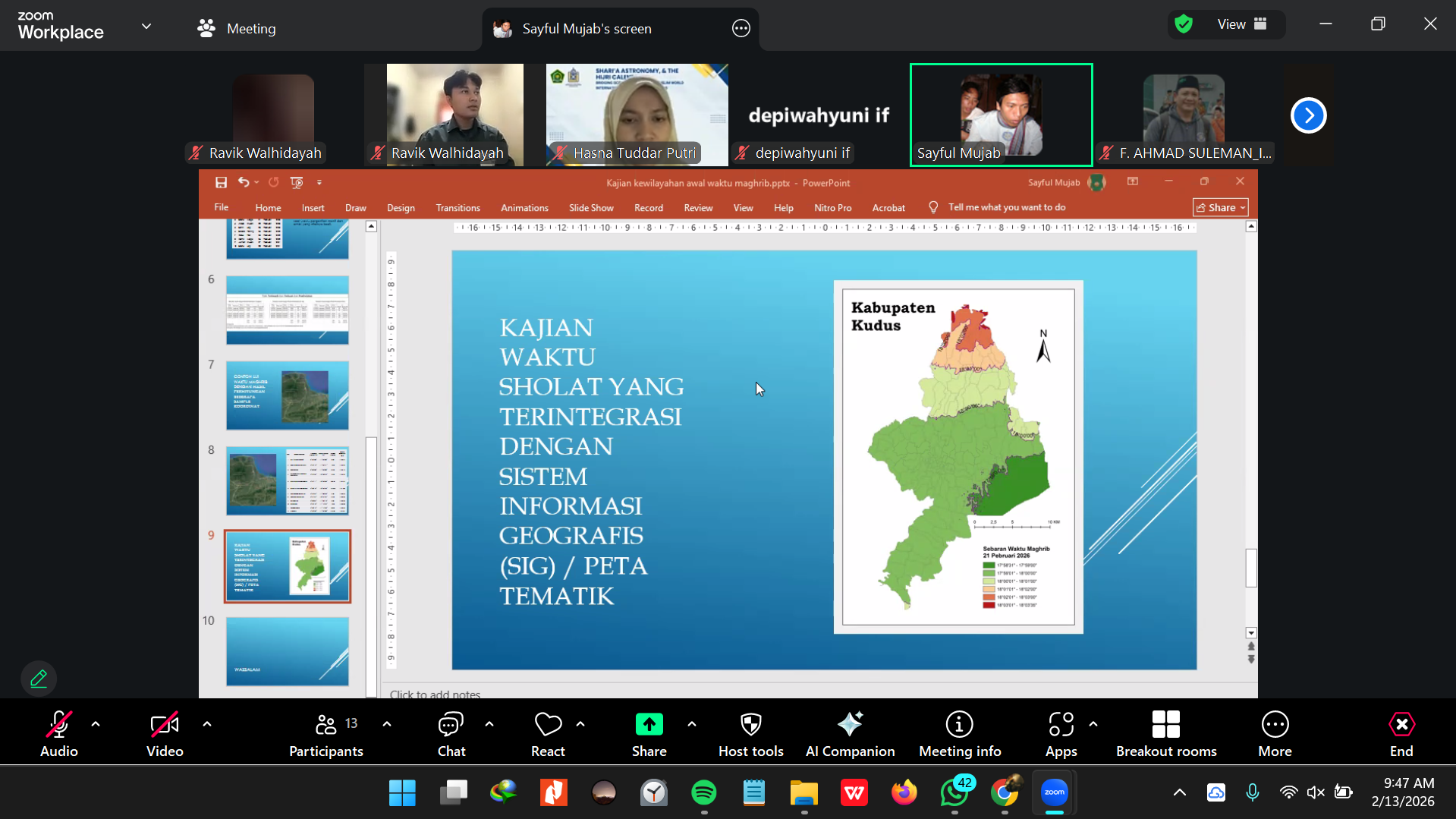Click the annotate pencil icon
1456x819 pixels.
tap(39, 679)
